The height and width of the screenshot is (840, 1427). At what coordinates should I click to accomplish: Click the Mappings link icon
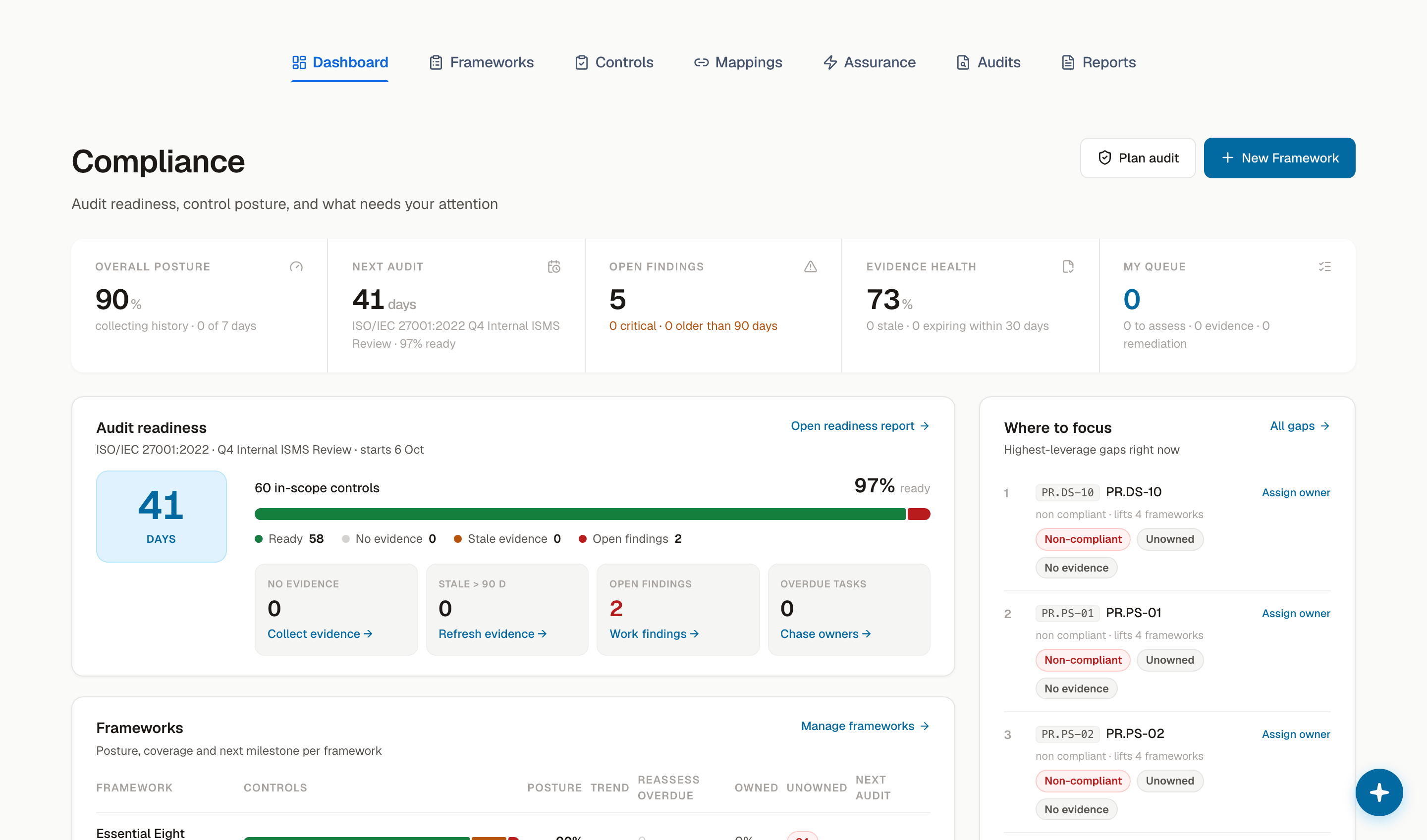coord(701,62)
